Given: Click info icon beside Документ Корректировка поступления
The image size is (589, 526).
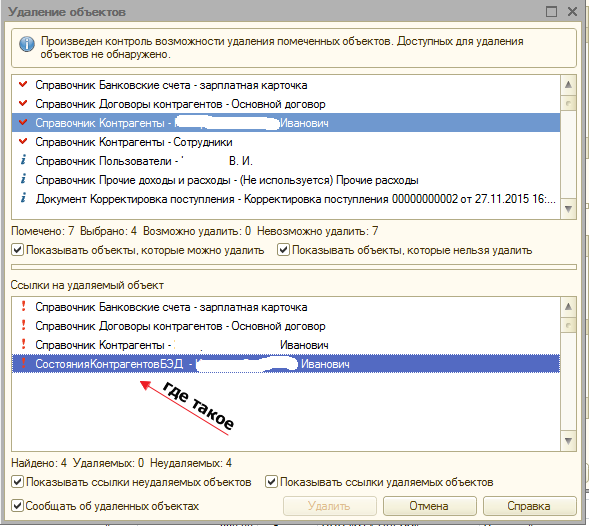Looking at the screenshot, I should click(x=23, y=198).
